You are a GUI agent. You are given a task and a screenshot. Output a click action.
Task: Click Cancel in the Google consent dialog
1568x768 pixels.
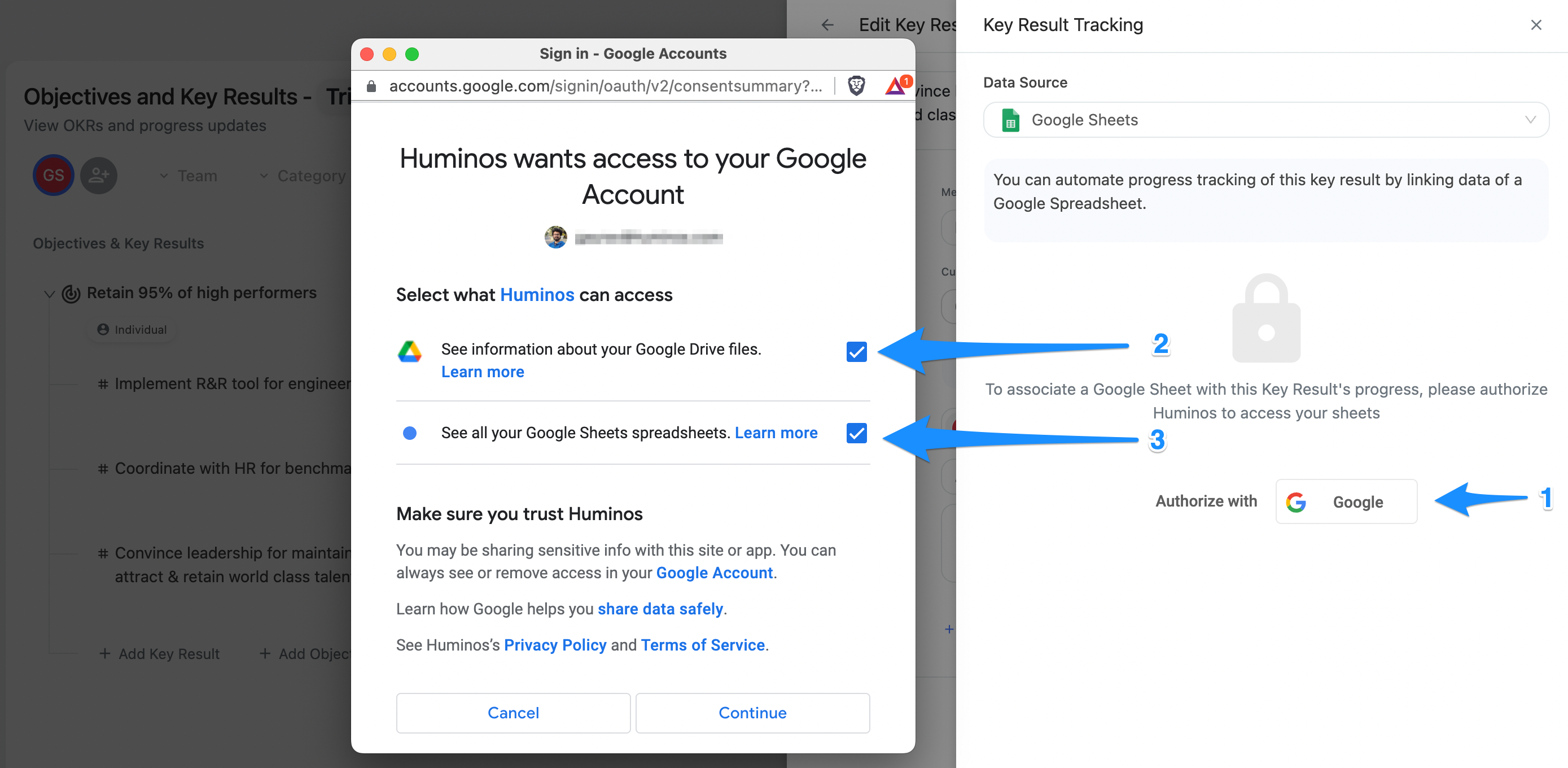point(513,713)
